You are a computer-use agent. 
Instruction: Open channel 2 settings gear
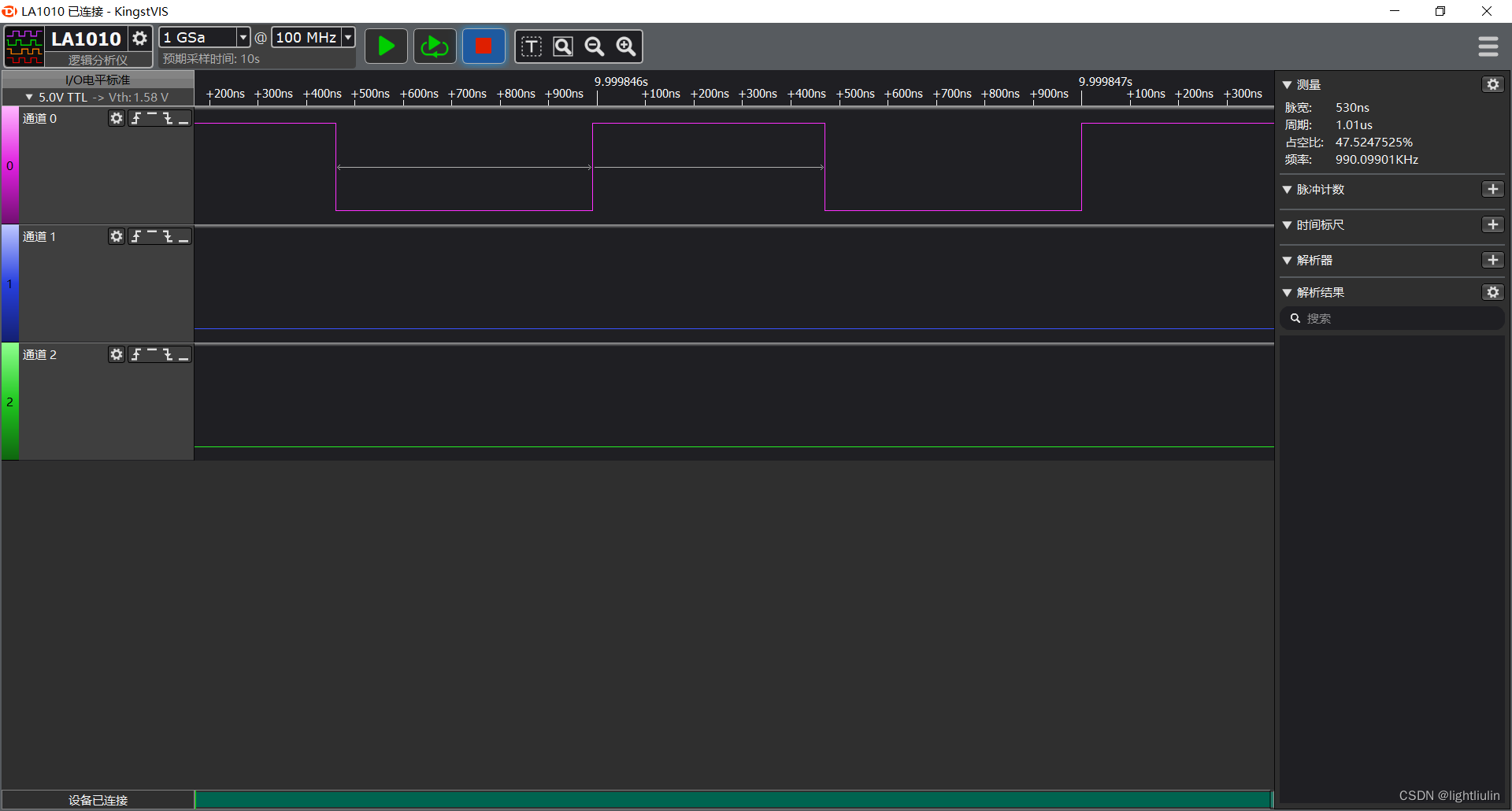click(x=117, y=354)
